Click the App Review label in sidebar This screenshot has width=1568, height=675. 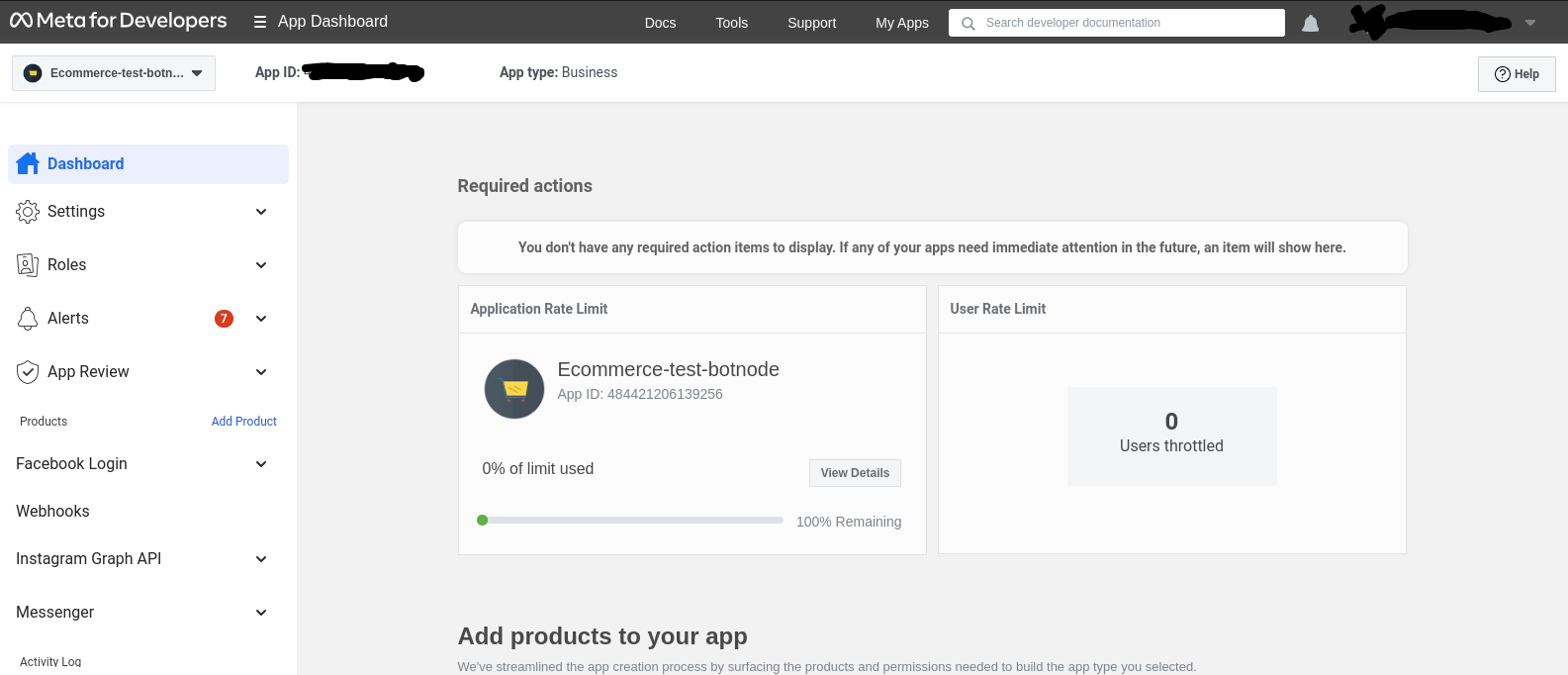[x=88, y=371]
